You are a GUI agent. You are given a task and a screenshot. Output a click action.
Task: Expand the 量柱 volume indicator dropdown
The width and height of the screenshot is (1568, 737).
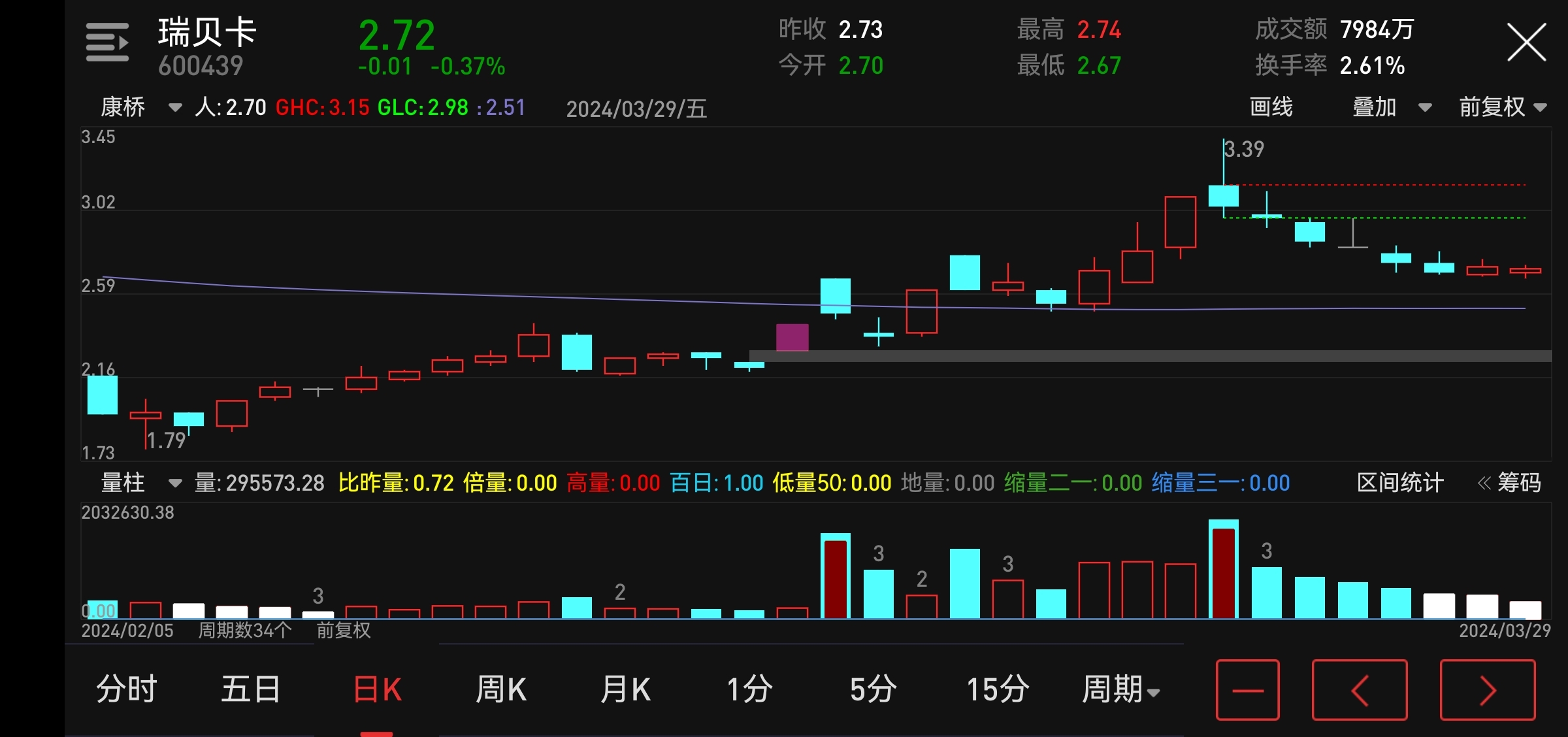tap(141, 483)
